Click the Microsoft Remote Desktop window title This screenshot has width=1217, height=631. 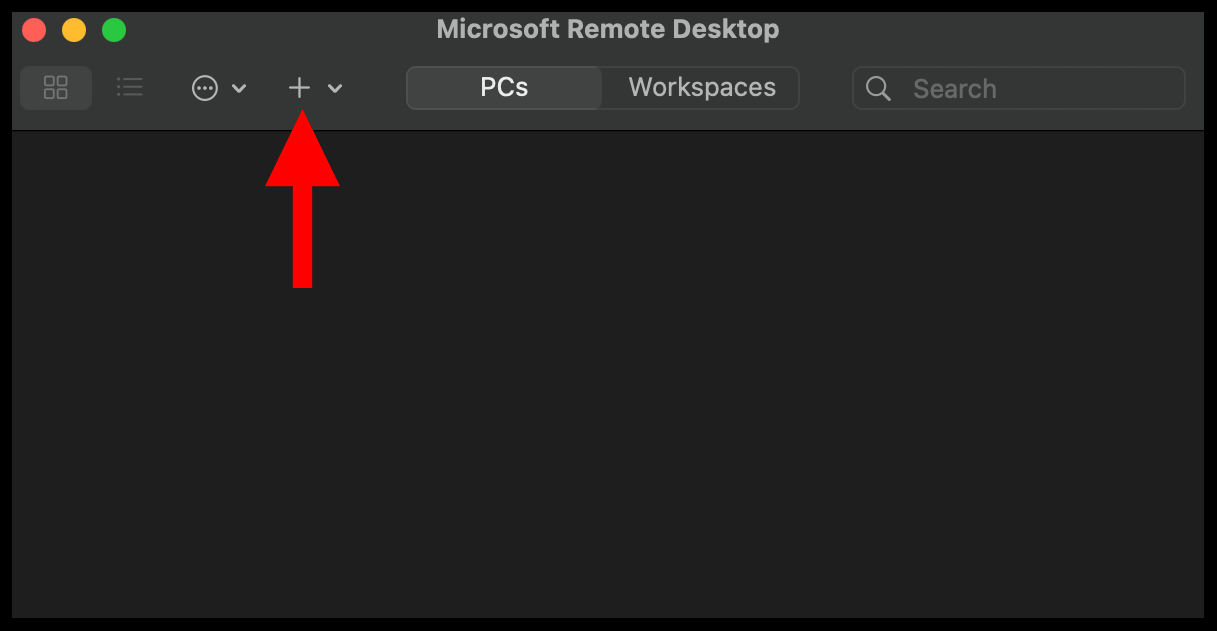[x=608, y=30]
